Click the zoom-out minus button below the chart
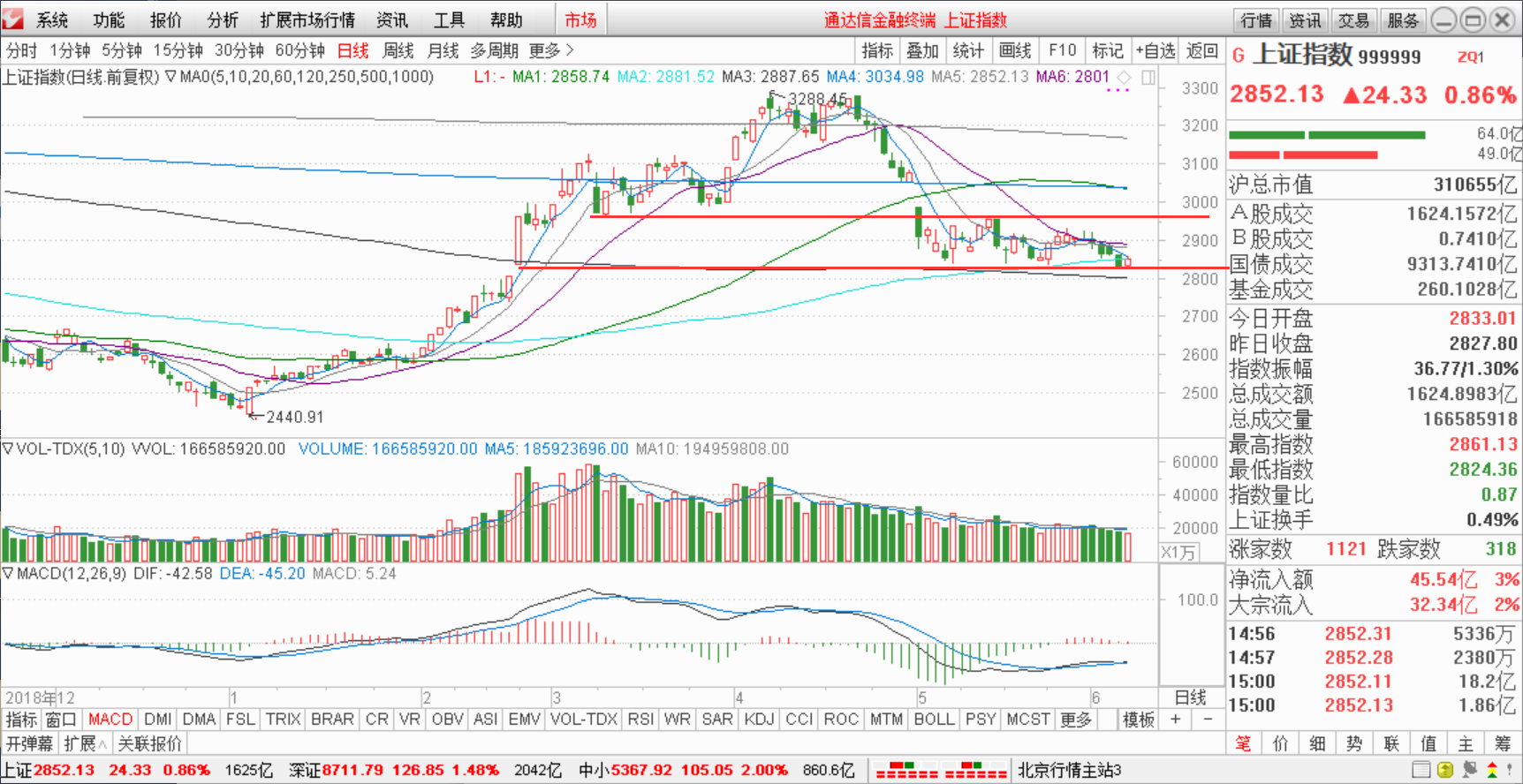The image size is (1523, 784). click(1207, 720)
